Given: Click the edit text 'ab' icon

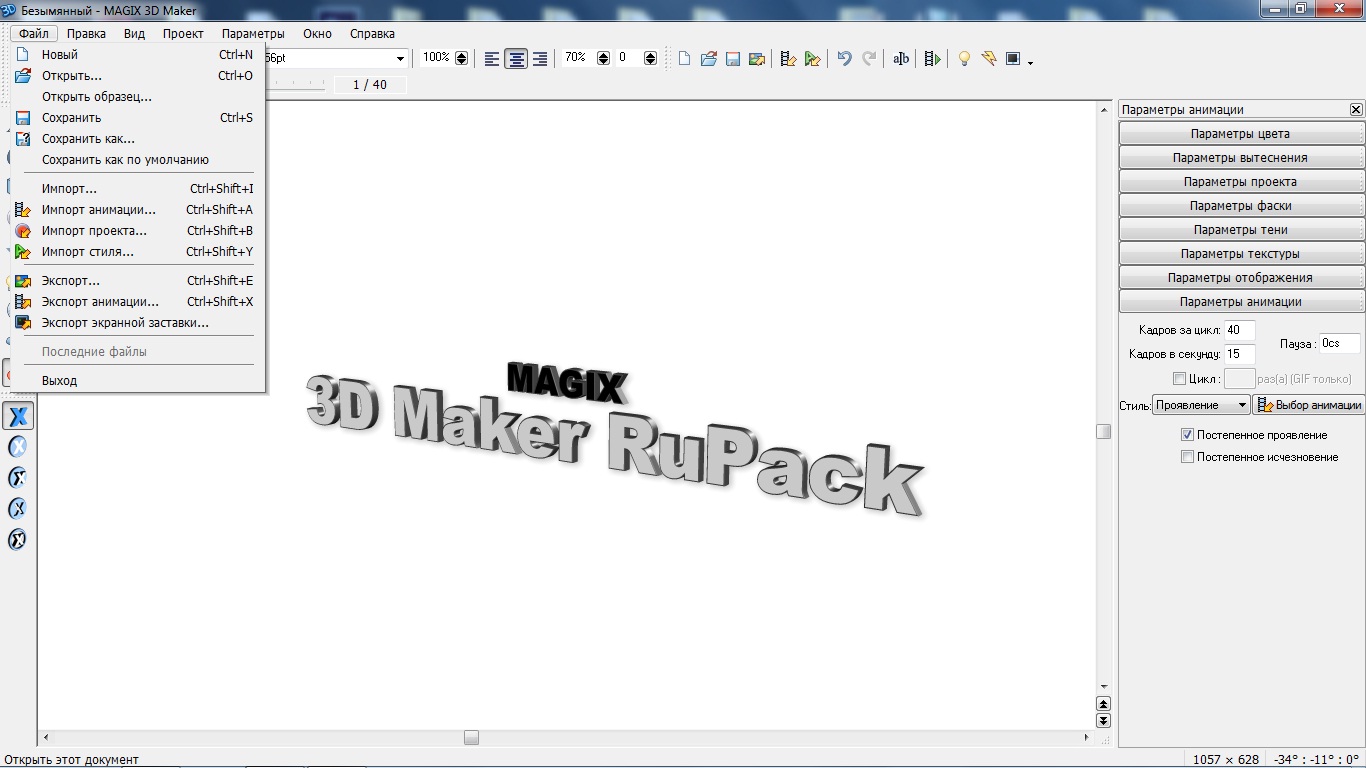Looking at the screenshot, I should coord(901,59).
